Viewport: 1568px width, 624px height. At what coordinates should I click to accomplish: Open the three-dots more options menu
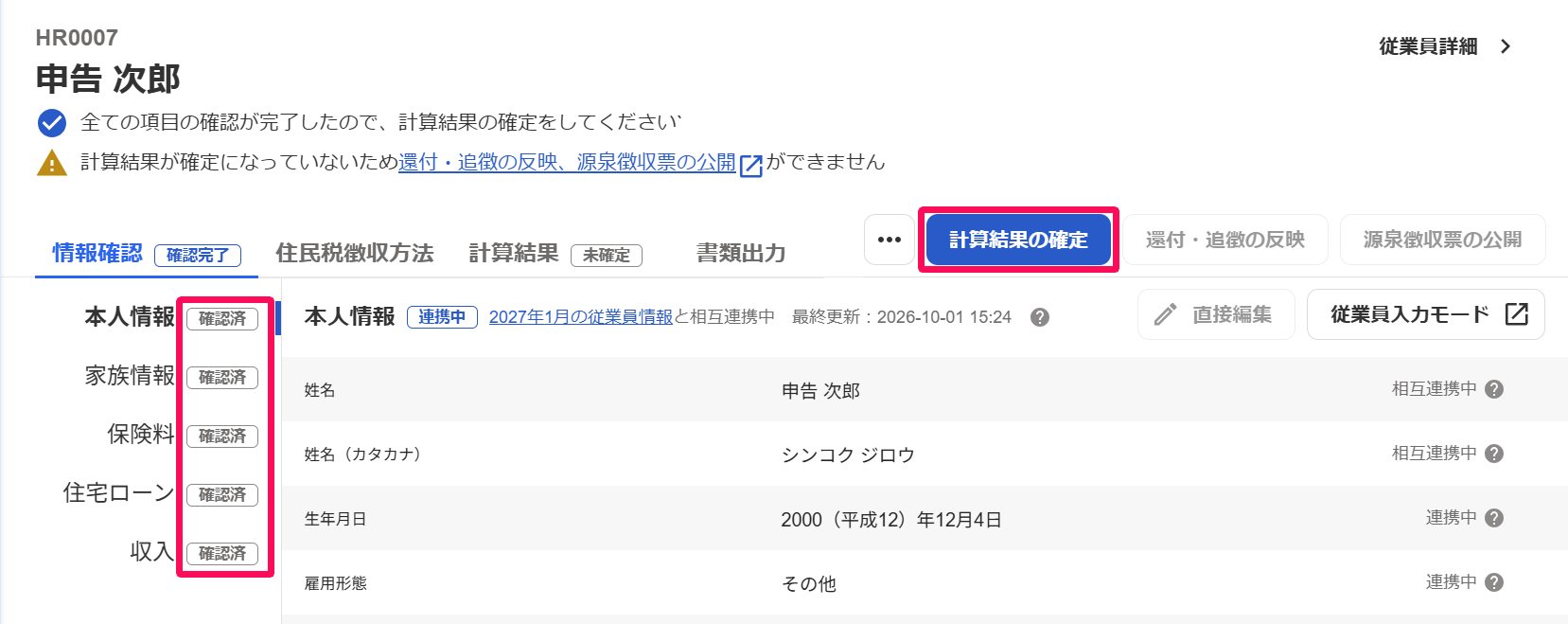[890, 240]
